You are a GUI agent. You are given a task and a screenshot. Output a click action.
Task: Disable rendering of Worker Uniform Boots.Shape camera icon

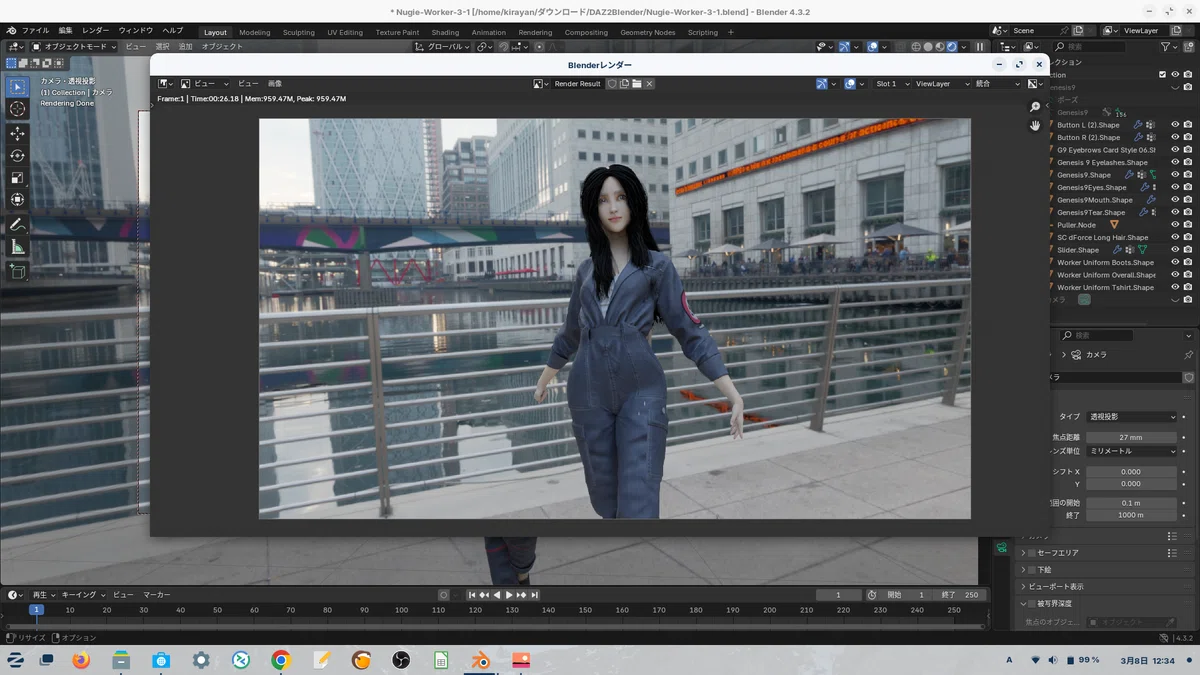[x=1187, y=262]
